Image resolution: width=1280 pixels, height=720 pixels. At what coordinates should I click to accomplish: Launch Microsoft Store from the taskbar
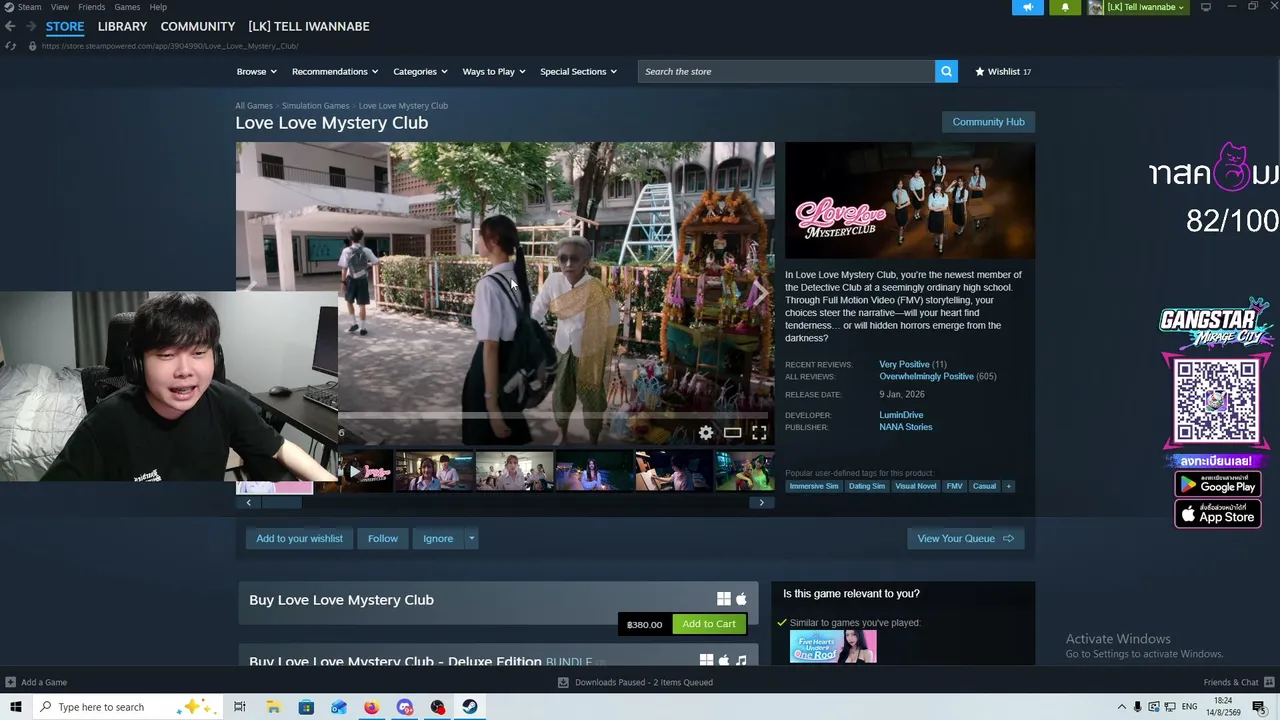coord(306,707)
